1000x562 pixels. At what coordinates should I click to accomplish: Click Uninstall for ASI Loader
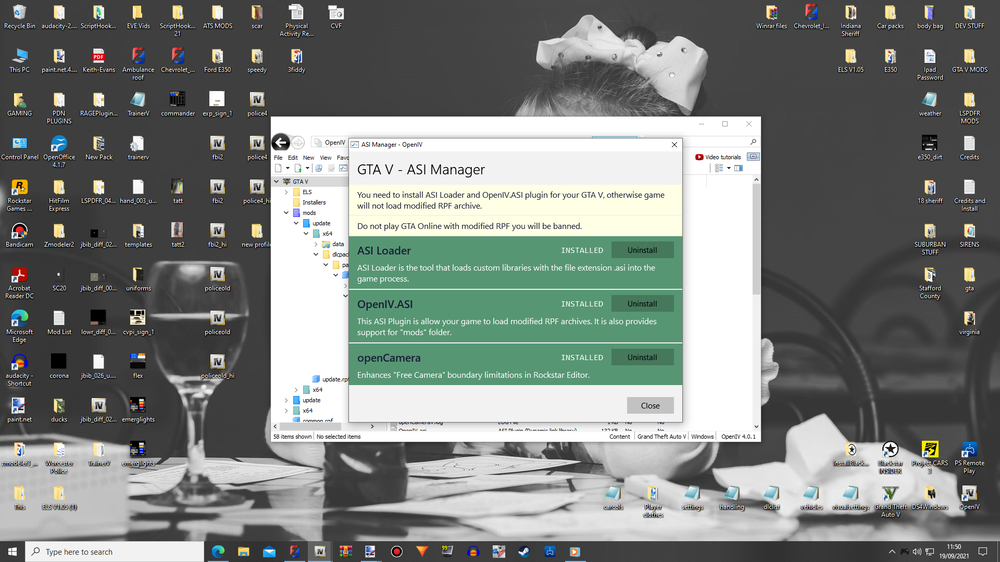(x=642, y=250)
